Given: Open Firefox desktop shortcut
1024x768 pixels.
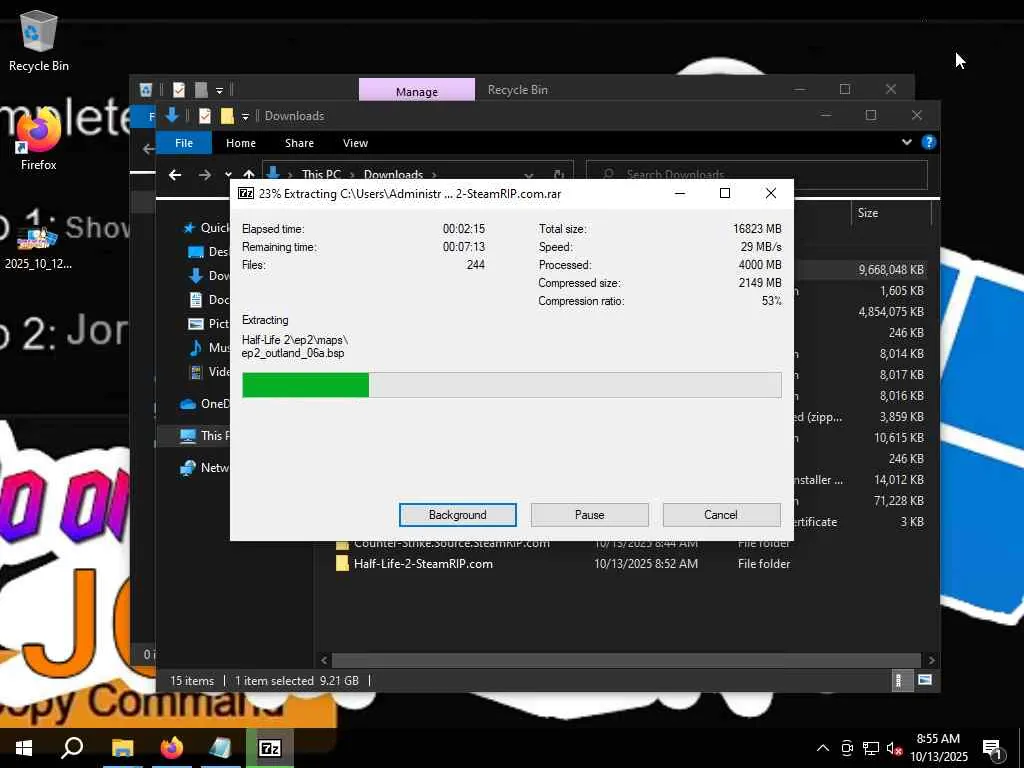Looking at the screenshot, I should 38,140.
